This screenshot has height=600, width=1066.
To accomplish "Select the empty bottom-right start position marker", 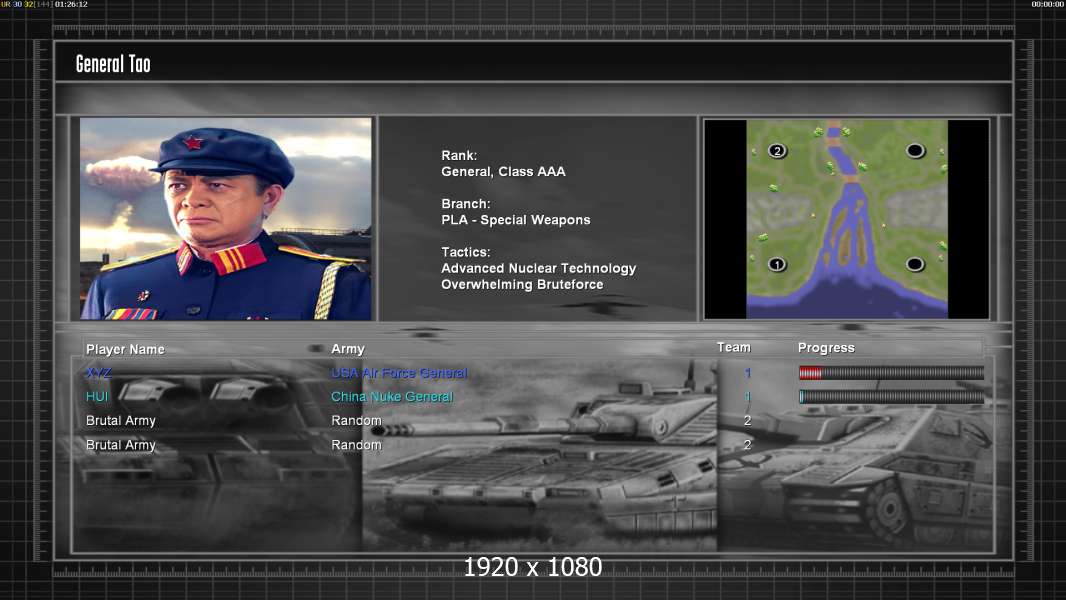I will click(x=915, y=264).
